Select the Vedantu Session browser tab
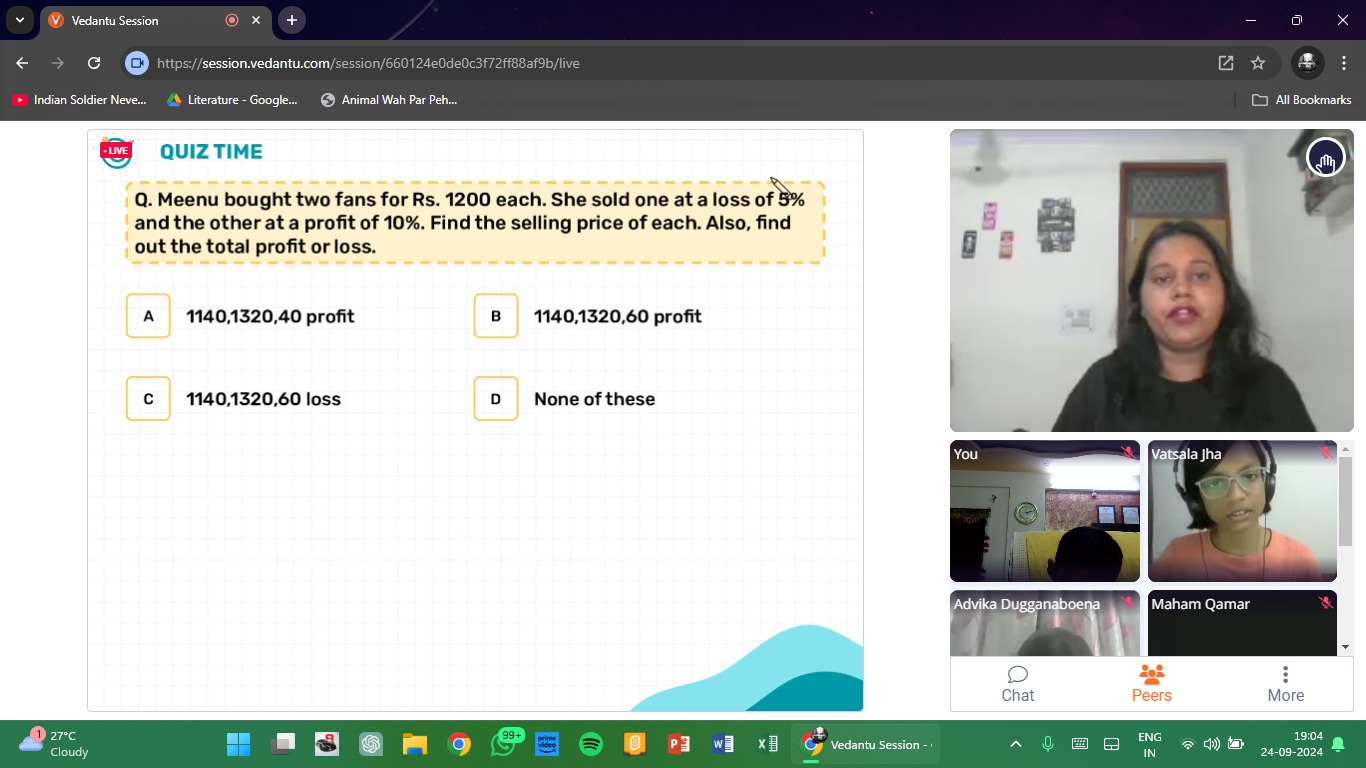Screen dimensions: 1366x768 (x=155, y=20)
